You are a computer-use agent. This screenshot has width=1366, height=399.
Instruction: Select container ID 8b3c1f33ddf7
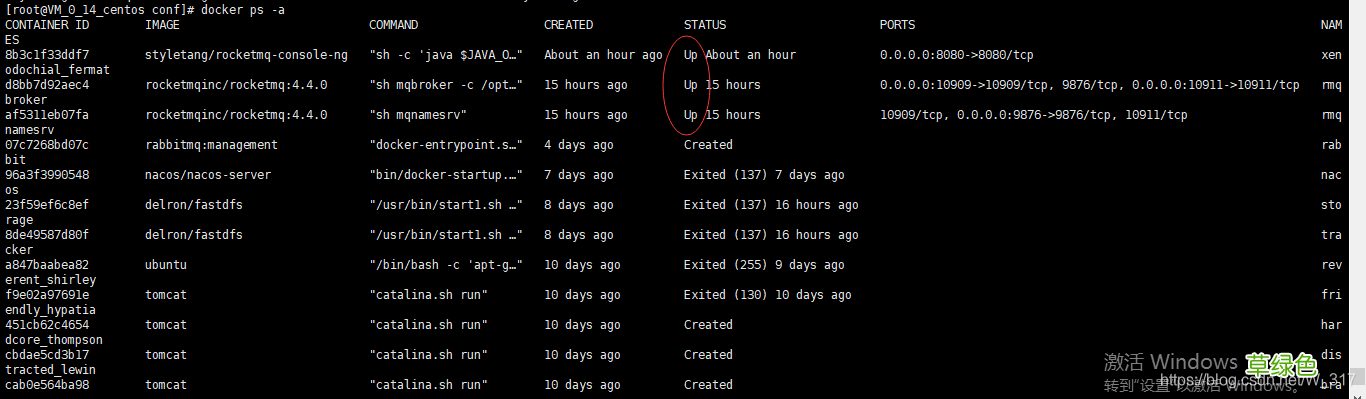(x=47, y=55)
